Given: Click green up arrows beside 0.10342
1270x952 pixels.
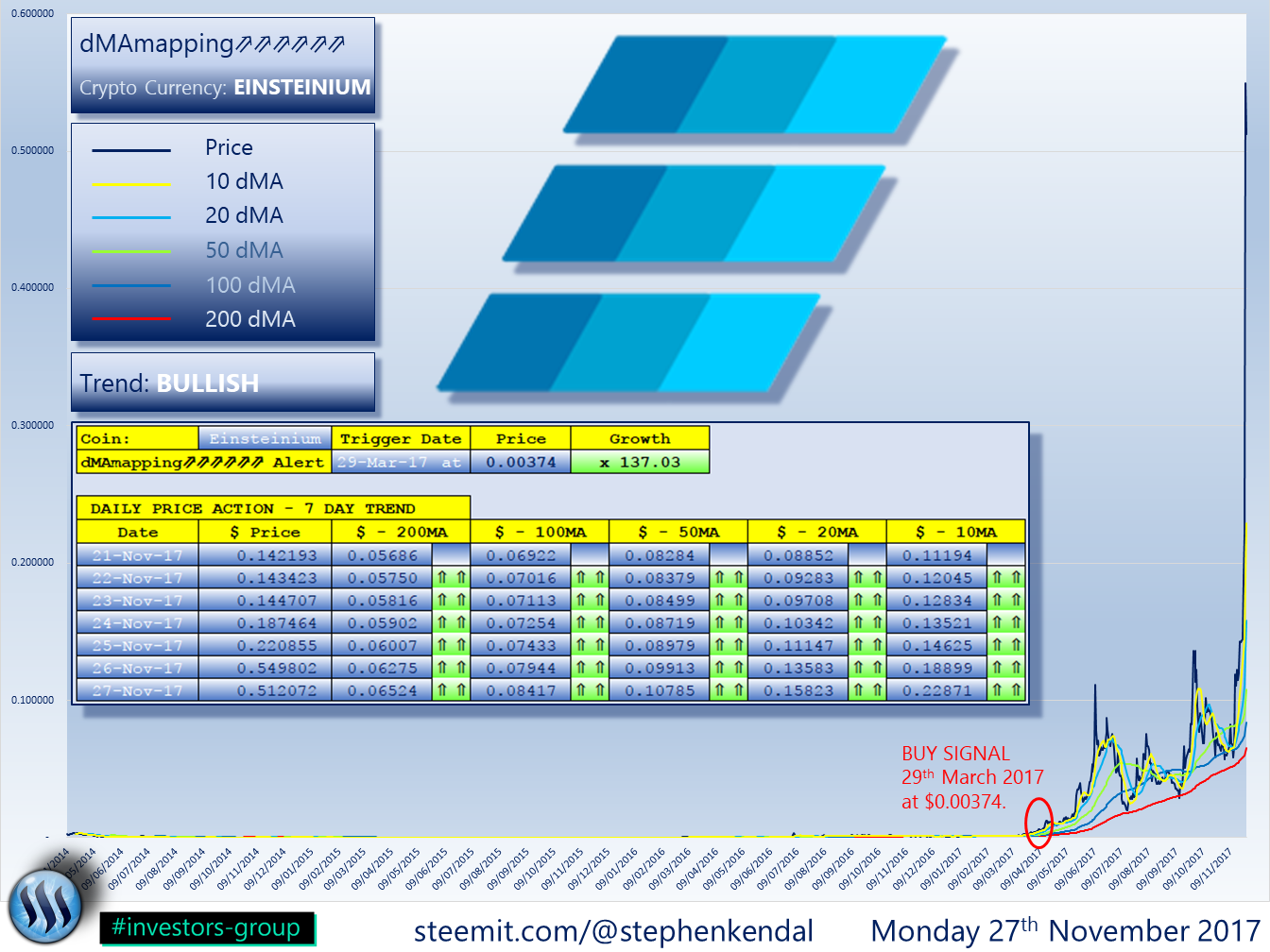Looking at the screenshot, I should coord(867,623).
